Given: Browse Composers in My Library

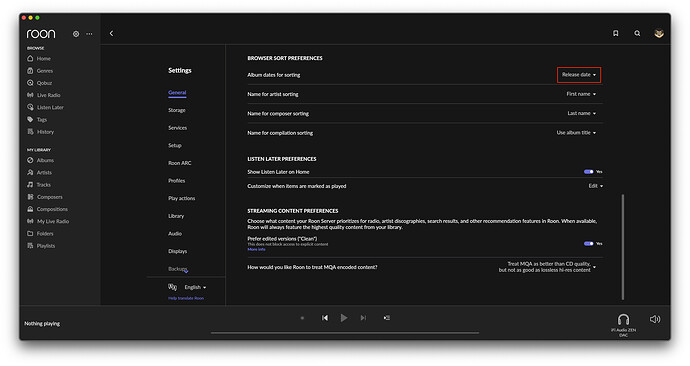Looking at the screenshot, I should point(44,197).
